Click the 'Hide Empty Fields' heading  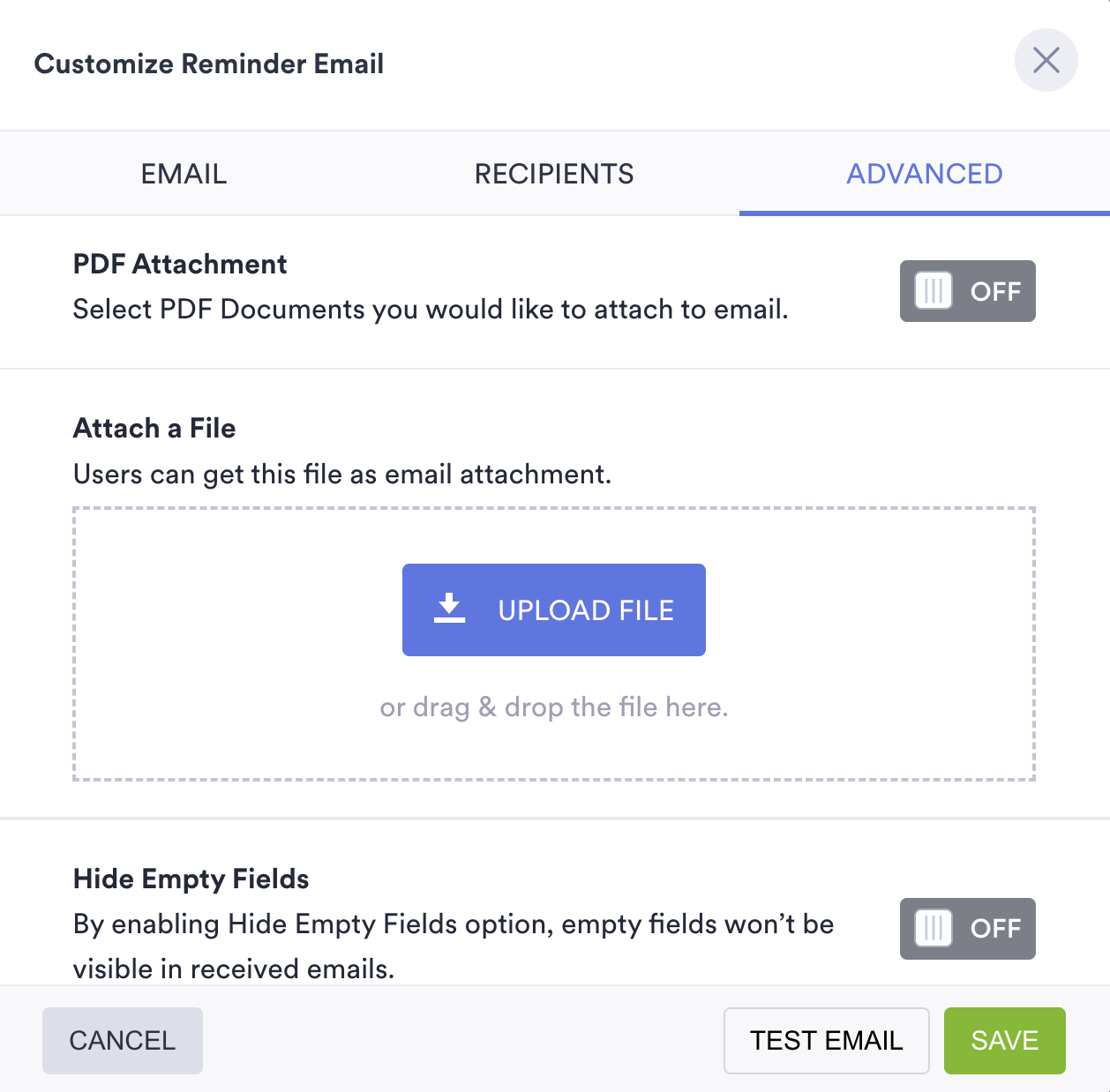[191, 879]
